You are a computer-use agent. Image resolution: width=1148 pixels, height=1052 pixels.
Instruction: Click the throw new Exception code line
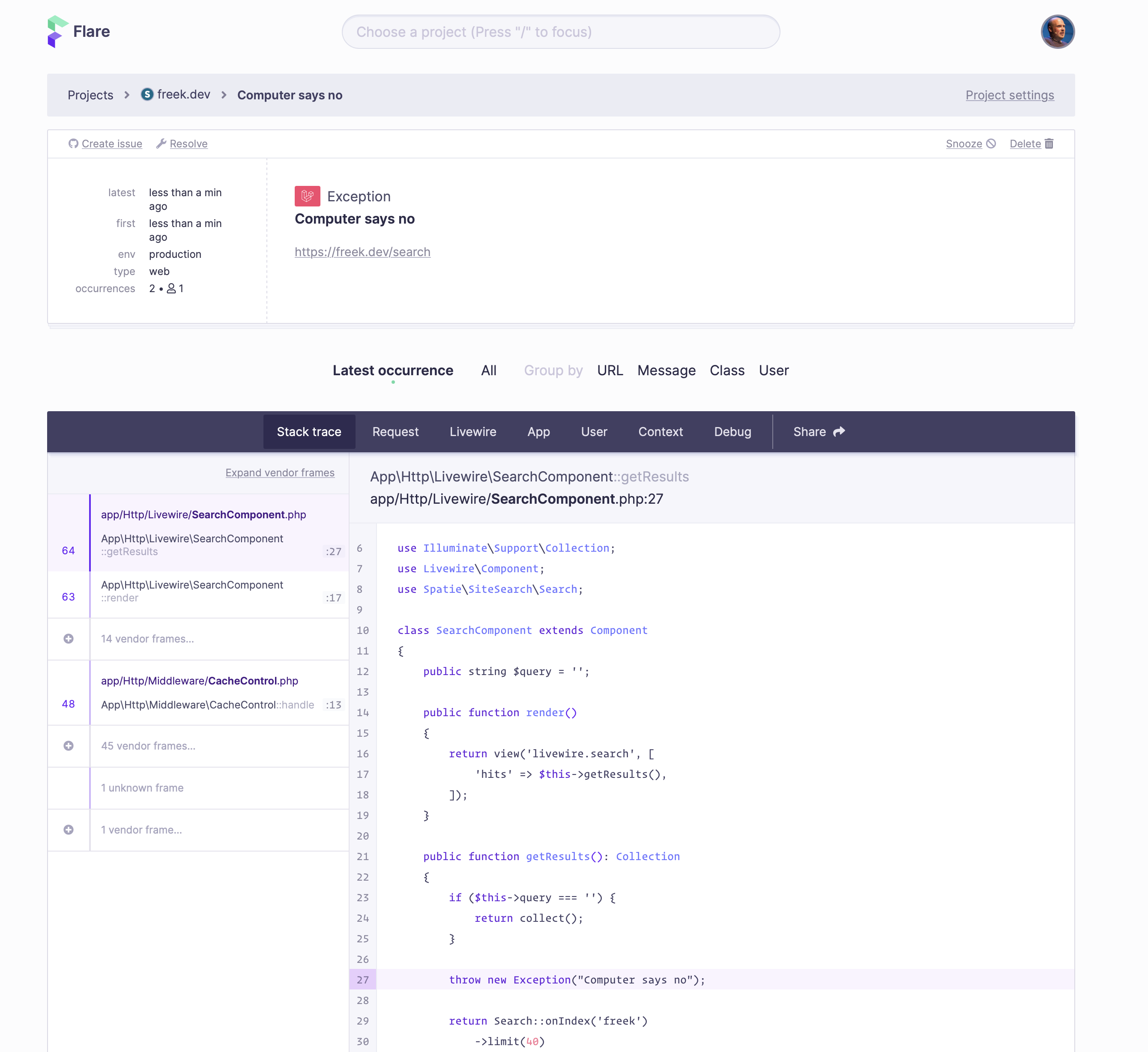(577, 980)
